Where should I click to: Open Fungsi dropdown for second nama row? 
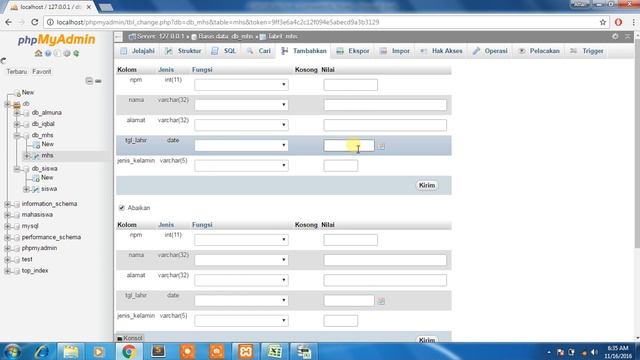click(x=241, y=260)
